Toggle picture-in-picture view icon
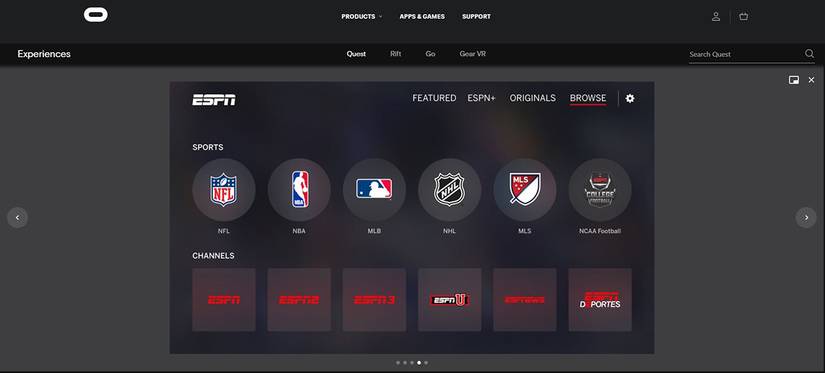Image resolution: width=825 pixels, height=373 pixels. coord(793,80)
